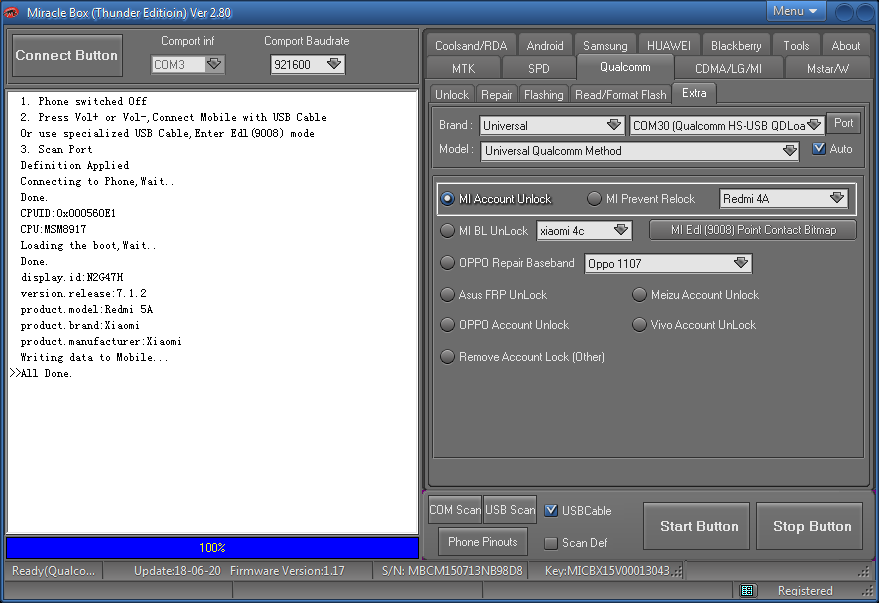This screenshot has width=879, height=603.
Task: Click MI Edl (9008) Point Contact Bitmap button
Action: (x=753, y=230)
